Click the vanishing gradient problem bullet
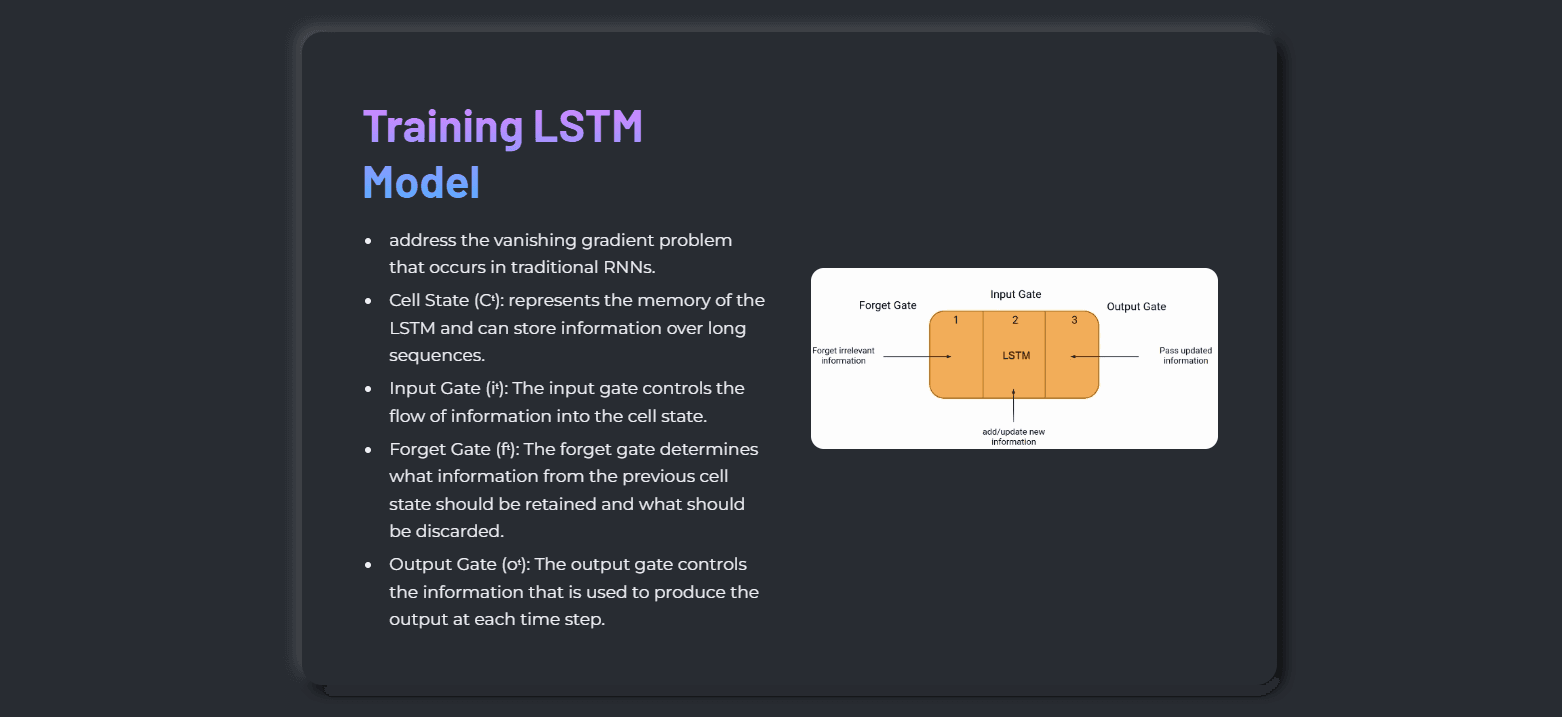This screenshot has width=1562, height=717. [x=561, y=254]
